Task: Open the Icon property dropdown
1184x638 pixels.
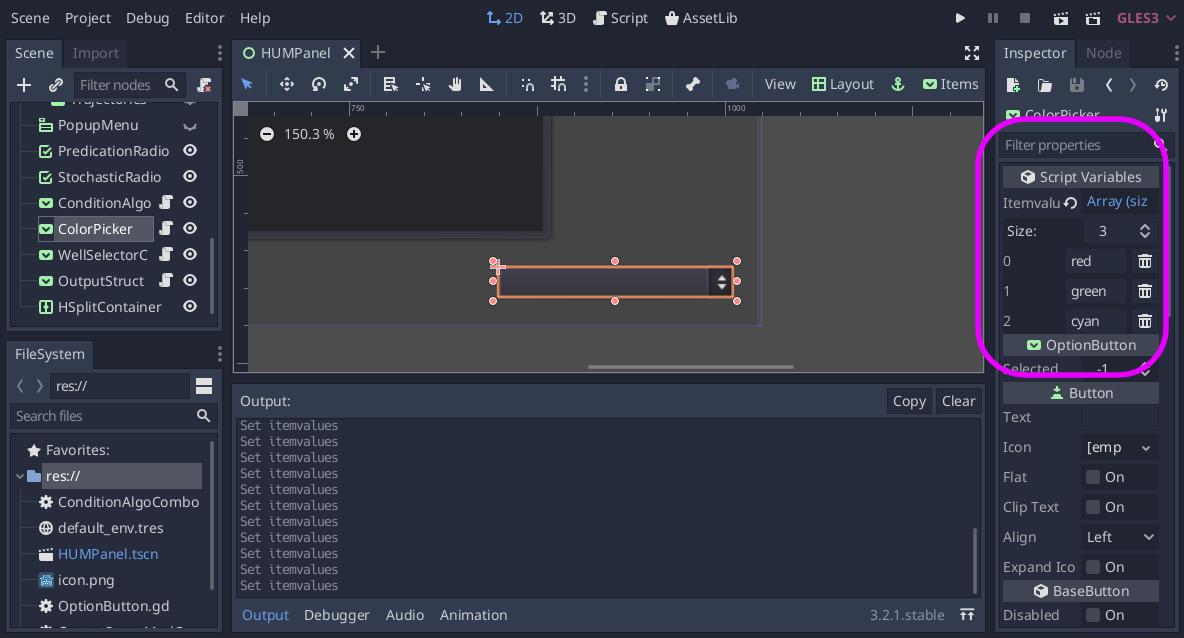Action: 1120,447
